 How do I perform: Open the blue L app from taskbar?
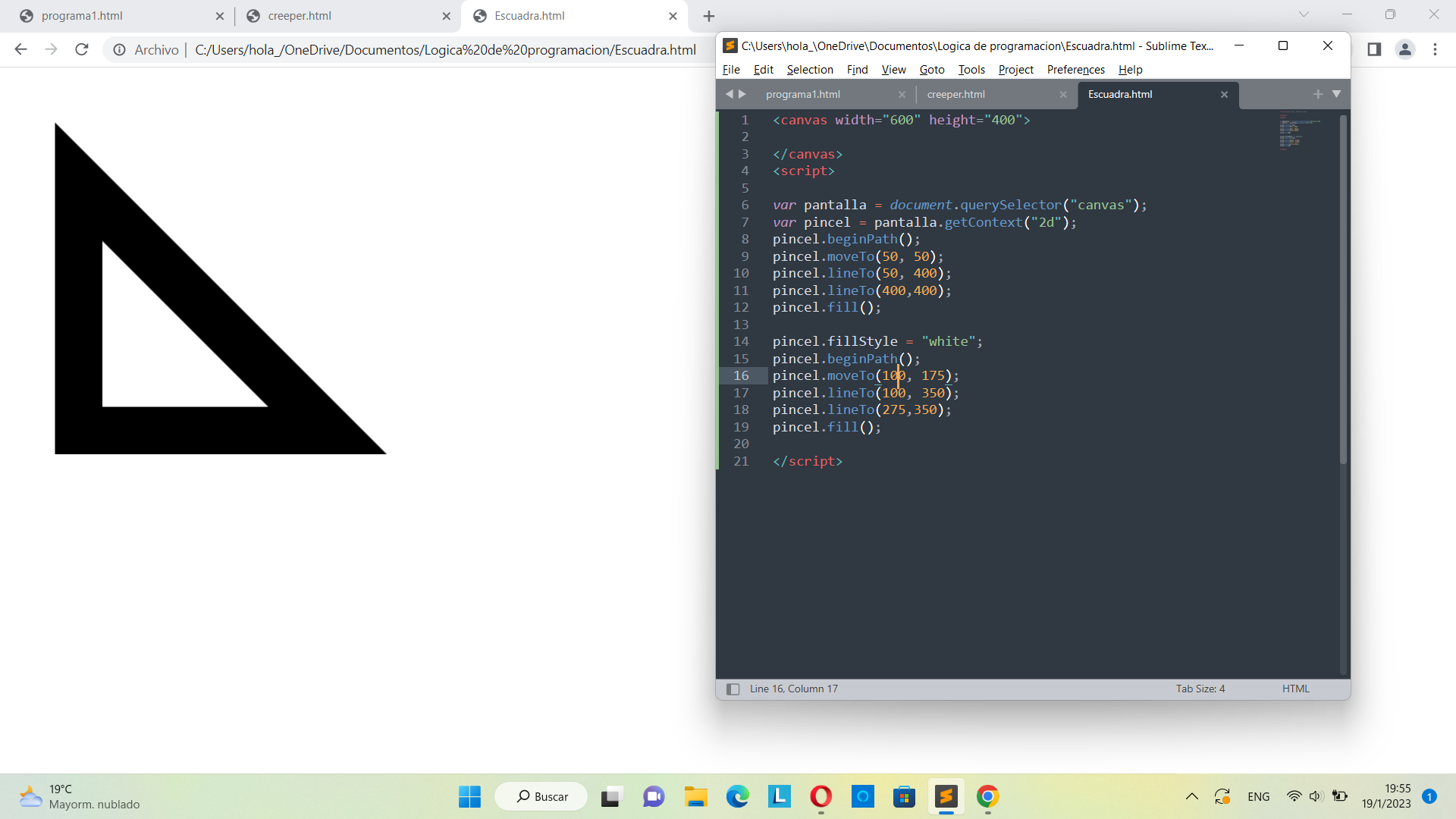point(780,796)
